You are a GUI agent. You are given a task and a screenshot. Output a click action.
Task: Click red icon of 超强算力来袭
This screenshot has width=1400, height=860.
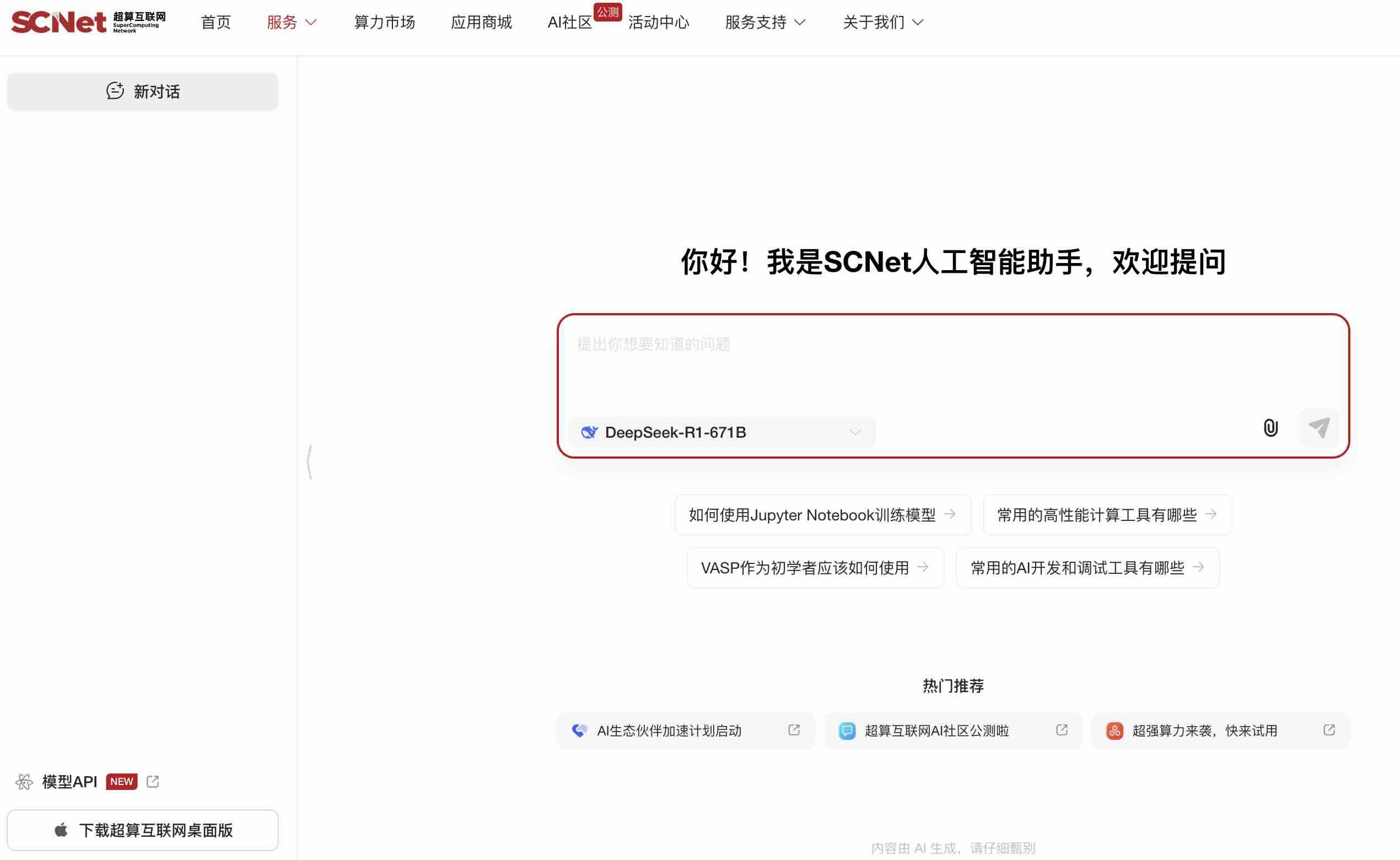1114,730
